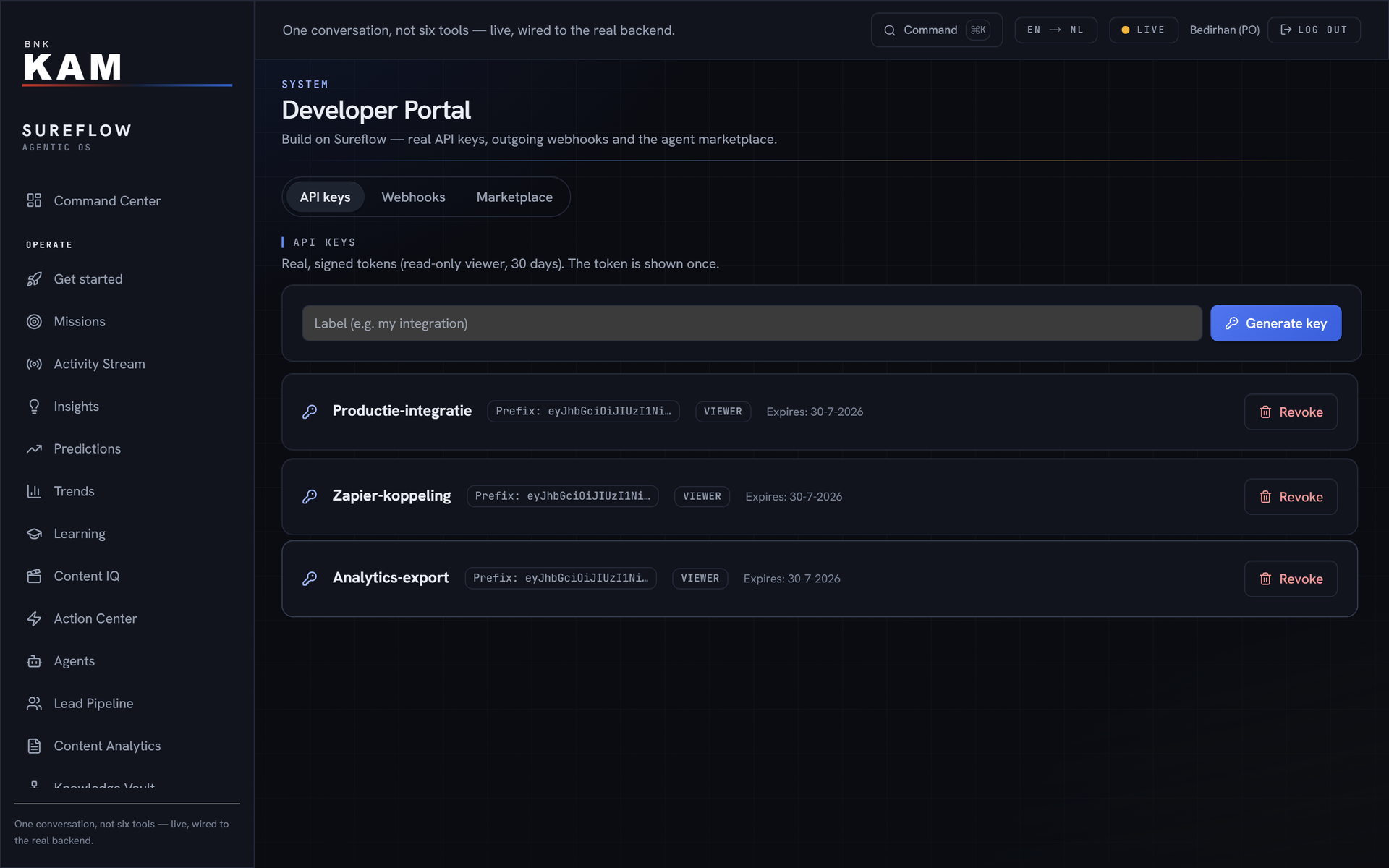Click the Productie-integratie key name
Image resolution: width=1389 pixels, height=868 pixels.
[x=402, y=411]
